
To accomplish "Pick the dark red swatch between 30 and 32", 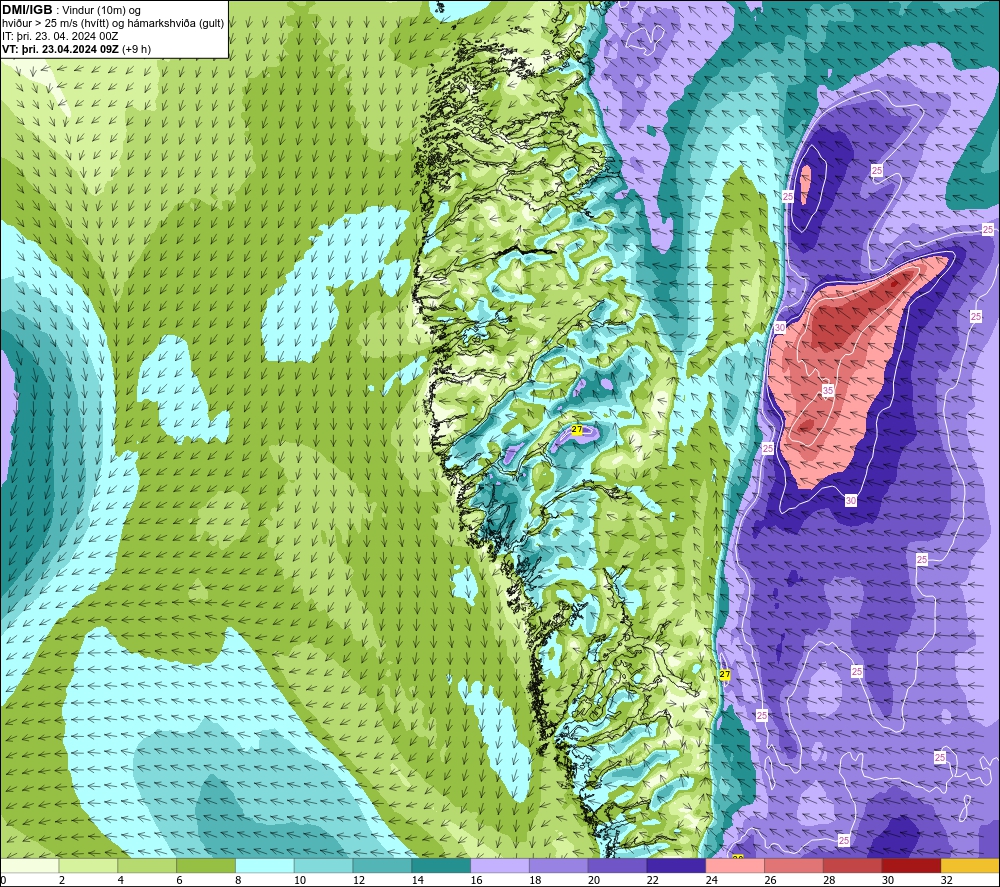I will [x=911, y=865].
